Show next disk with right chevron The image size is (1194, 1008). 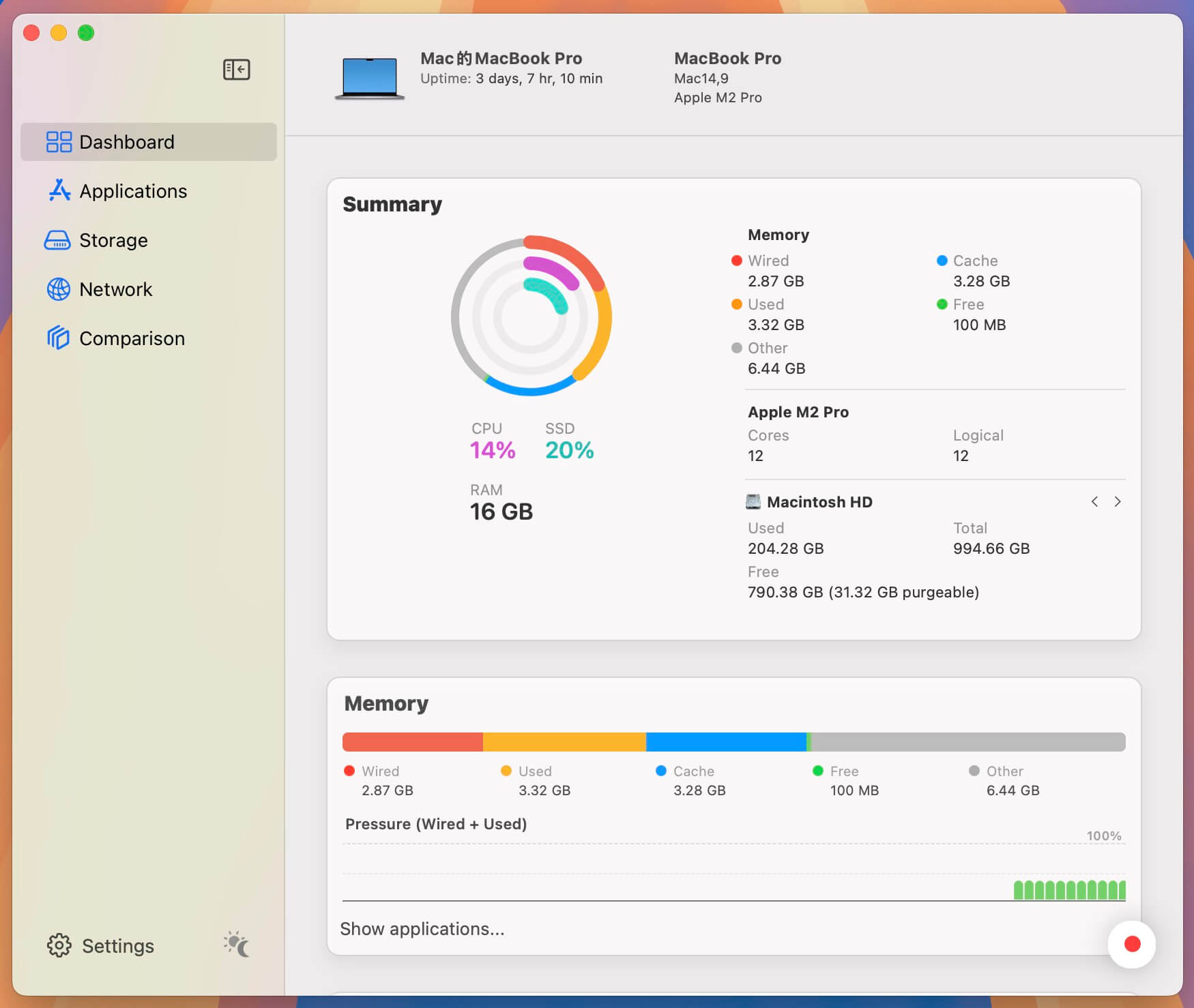(x=1118, y=502)
